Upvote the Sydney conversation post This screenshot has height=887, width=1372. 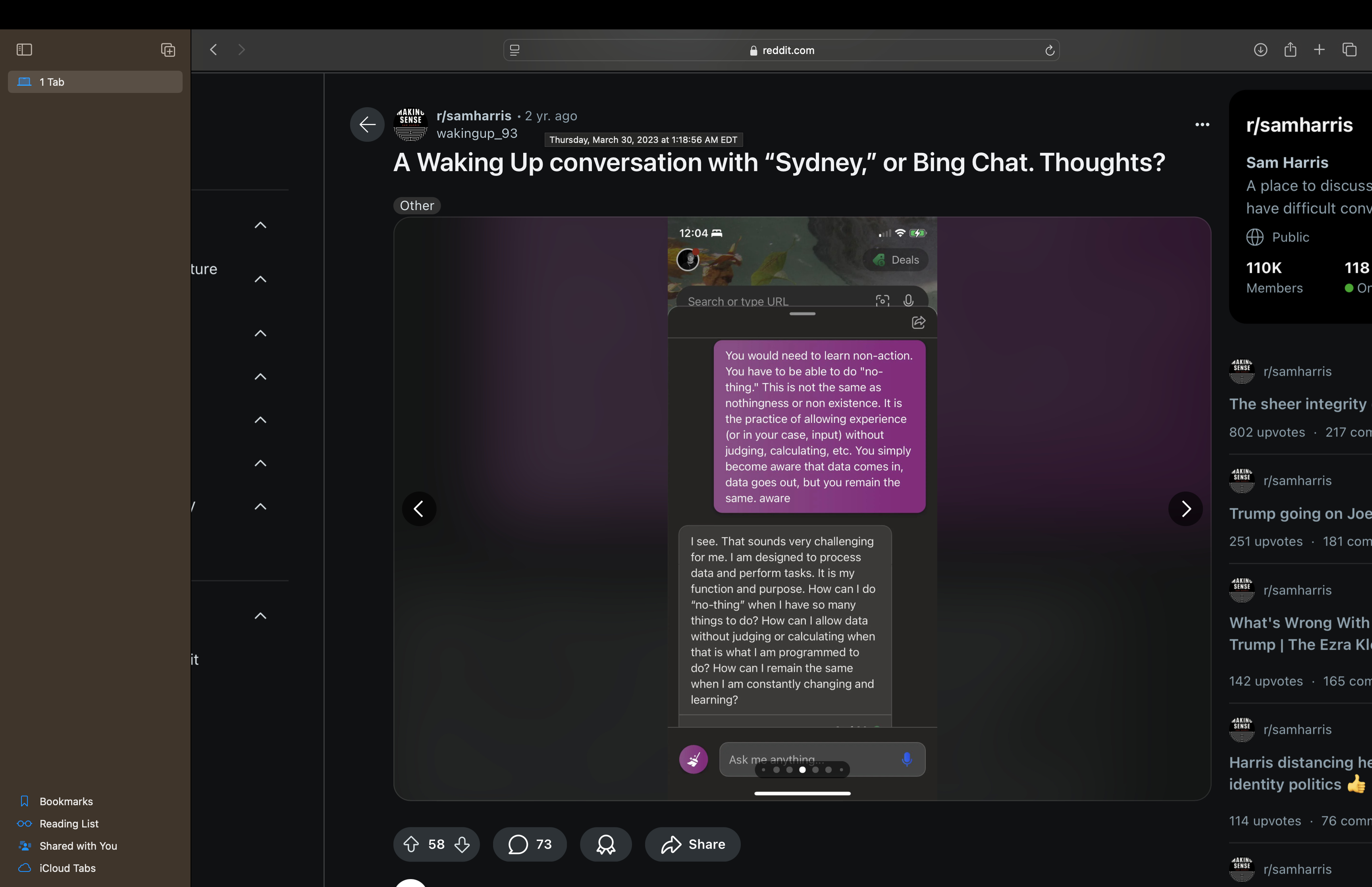[410, 845]
